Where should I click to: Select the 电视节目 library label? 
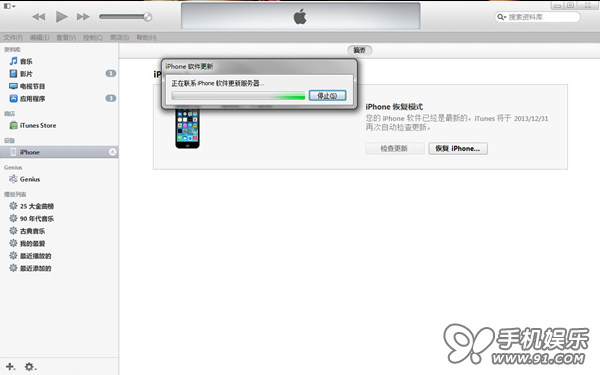33,86
